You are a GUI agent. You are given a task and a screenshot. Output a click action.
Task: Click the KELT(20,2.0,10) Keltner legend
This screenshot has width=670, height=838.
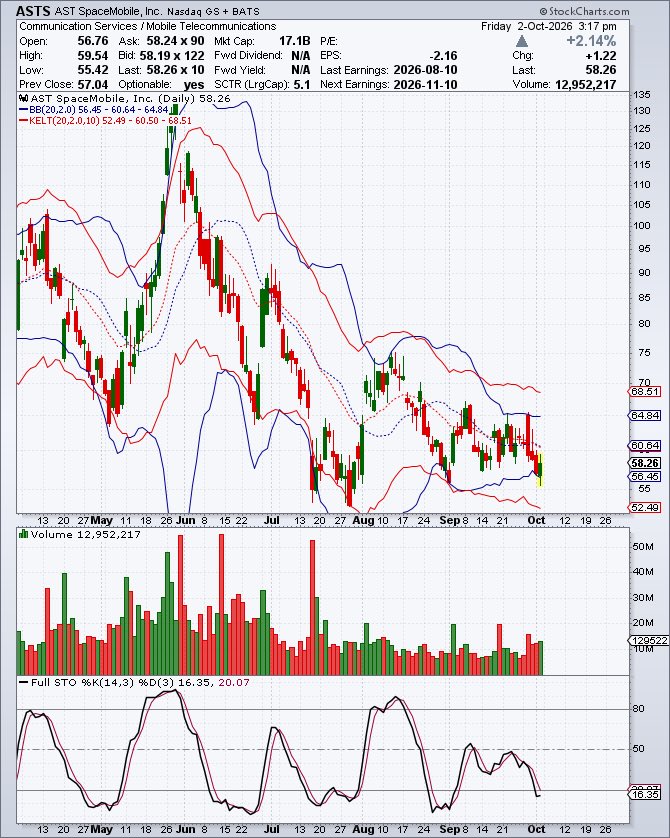pyautogui.click(x=105, y=121)
